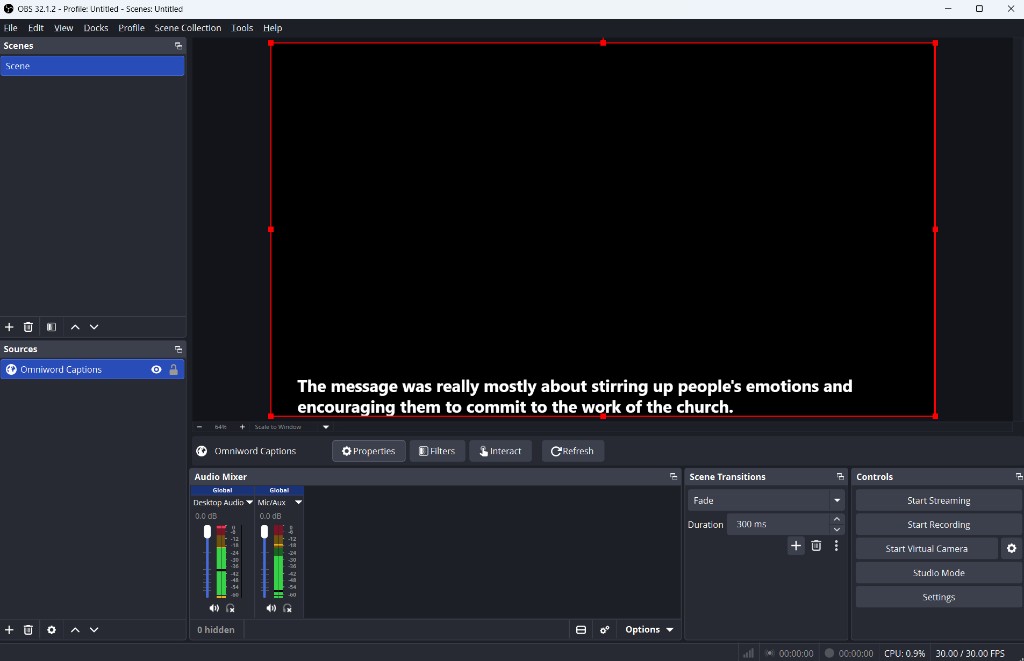1024x661 pixels.
Task: Move source up in the Sources list
Action: pos(75,630)
